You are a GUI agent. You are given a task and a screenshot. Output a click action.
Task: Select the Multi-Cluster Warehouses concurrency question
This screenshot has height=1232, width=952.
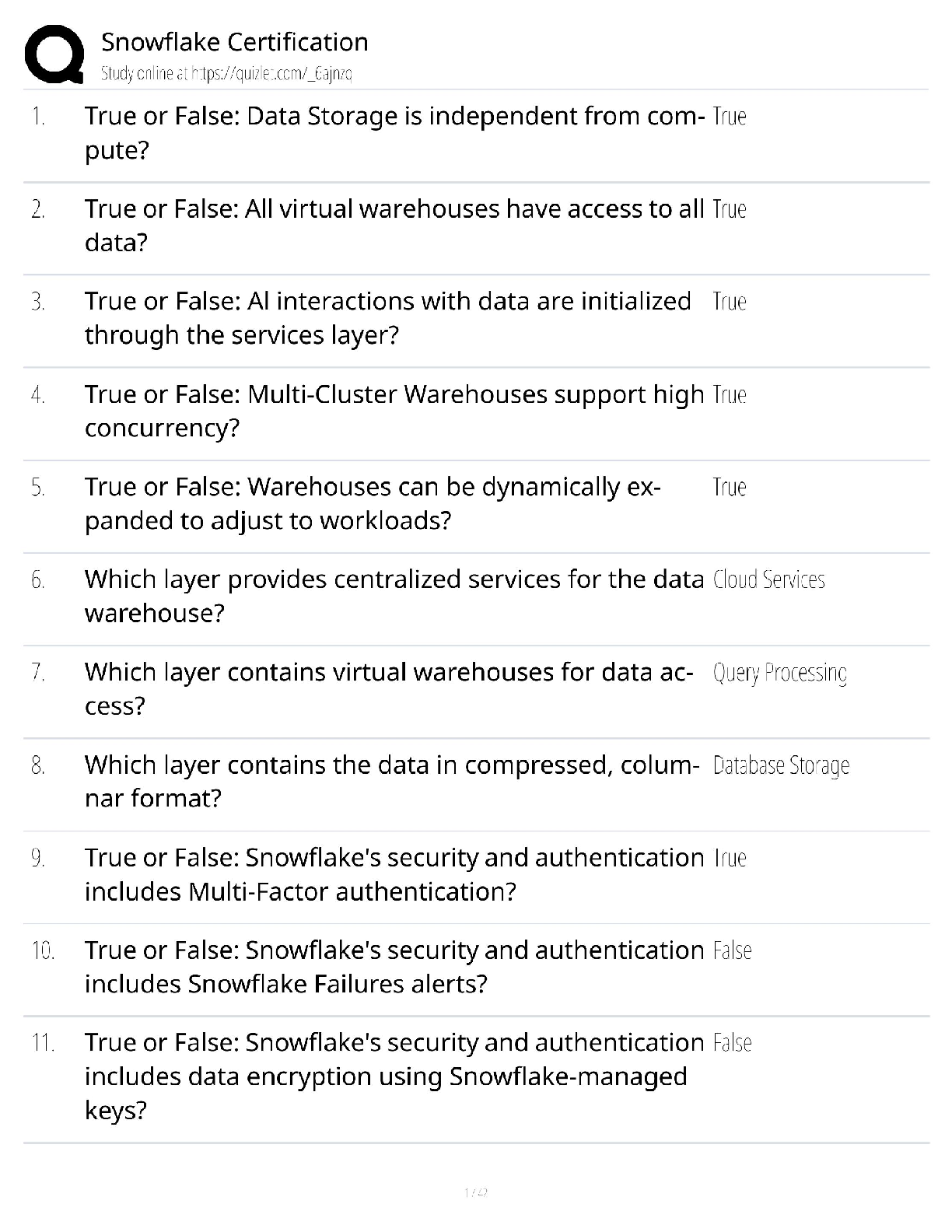point(394,411)
